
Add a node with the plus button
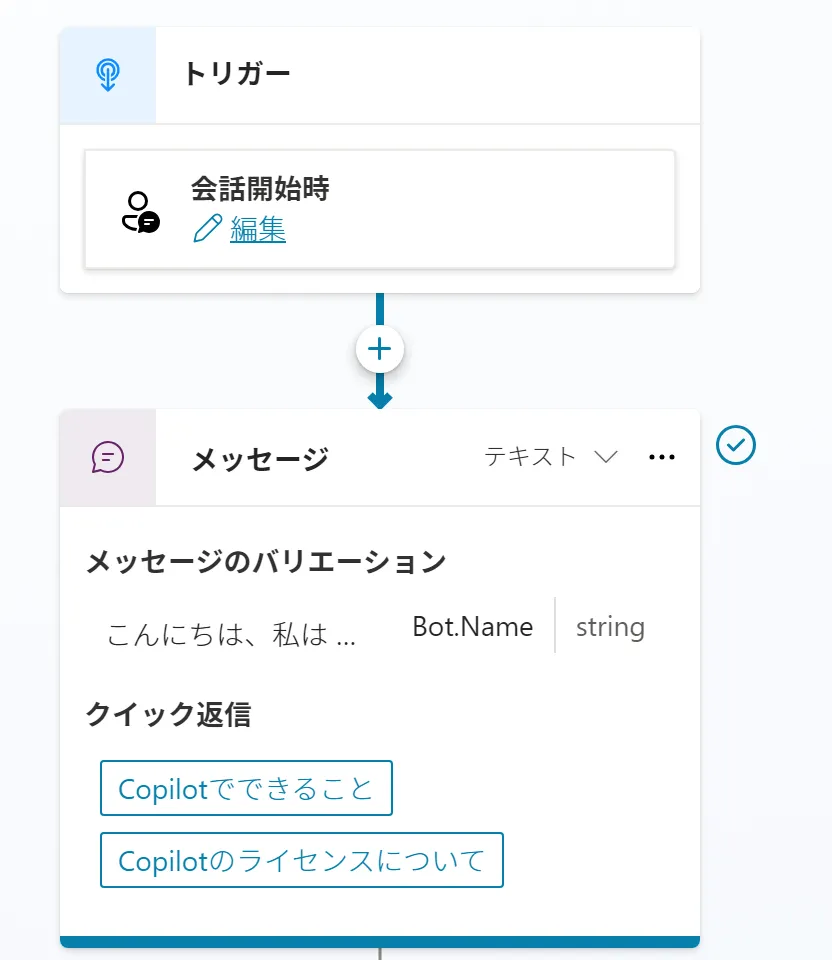click(x=380, y=349)
